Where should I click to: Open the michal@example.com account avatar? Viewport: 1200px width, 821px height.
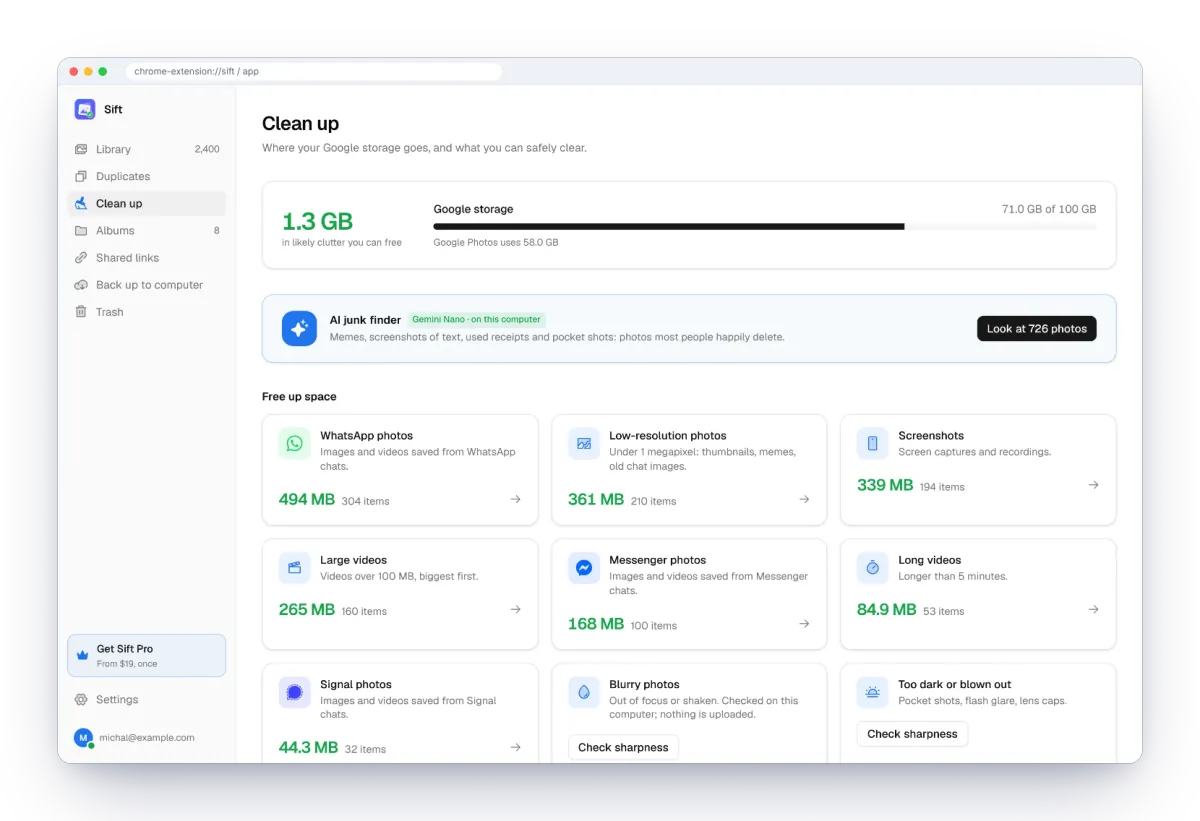tap(83, 738)
